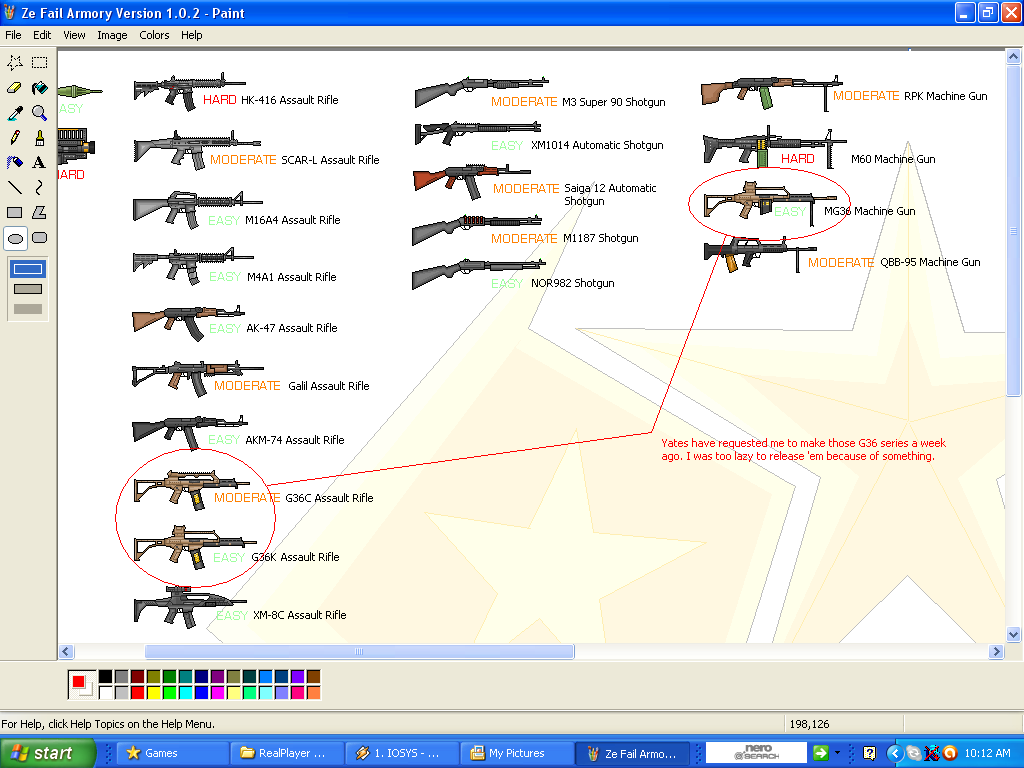Open the Edit menu
The height and width of the screenshot is (768, 1024).
click(x=42, y=35)
